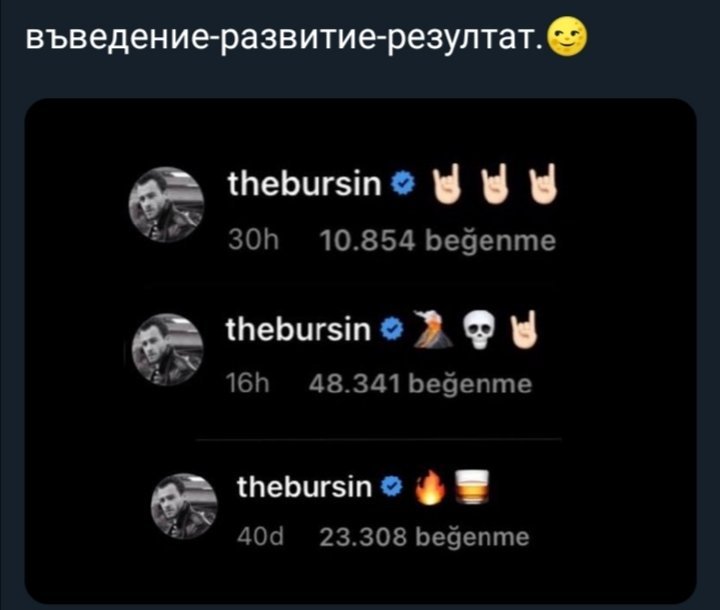Click the fire emoji in the bottom comment
This screenshot has height=610, width=720.
click(x=430, y=488)
